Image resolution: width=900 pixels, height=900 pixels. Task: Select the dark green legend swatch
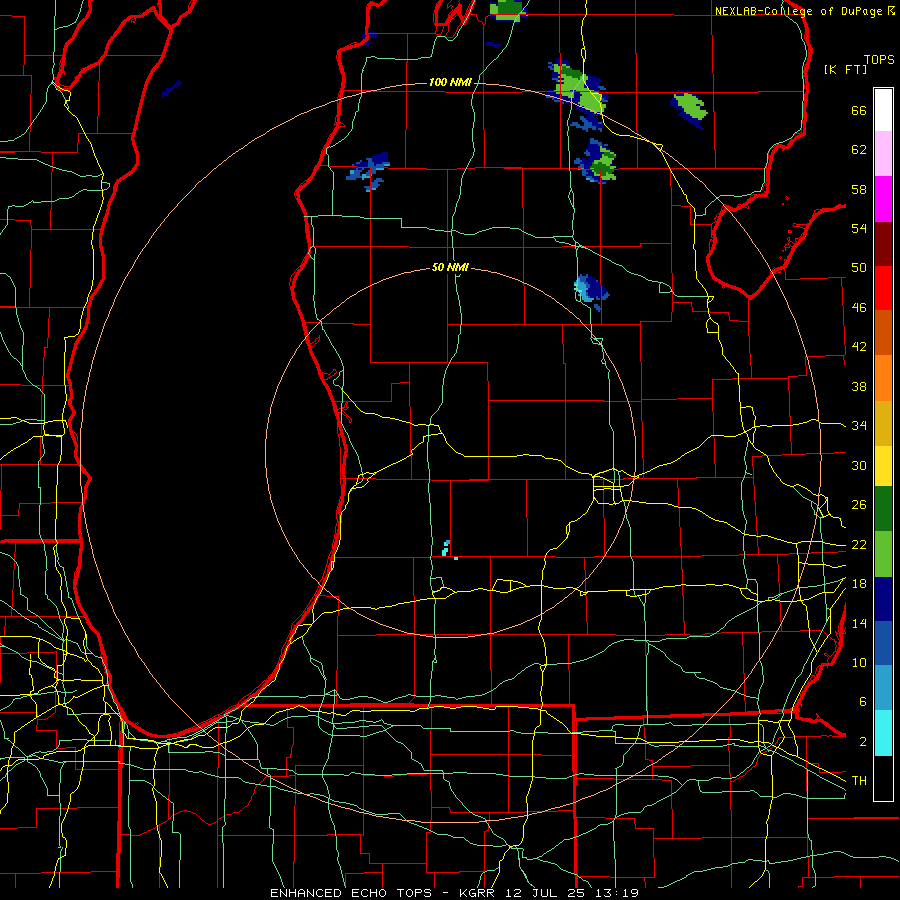coord(883,509)
